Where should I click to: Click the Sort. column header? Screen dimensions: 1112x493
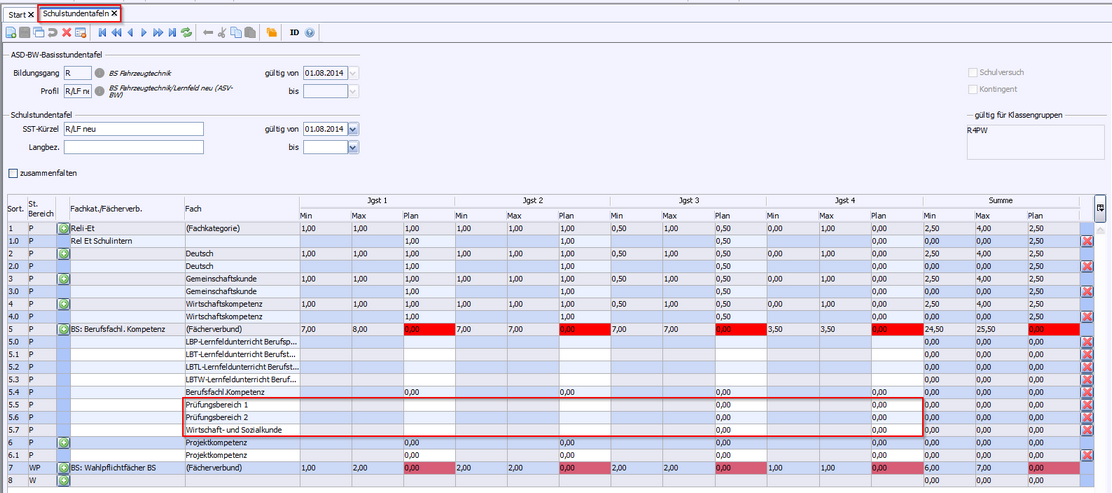(x=16, y=208)
